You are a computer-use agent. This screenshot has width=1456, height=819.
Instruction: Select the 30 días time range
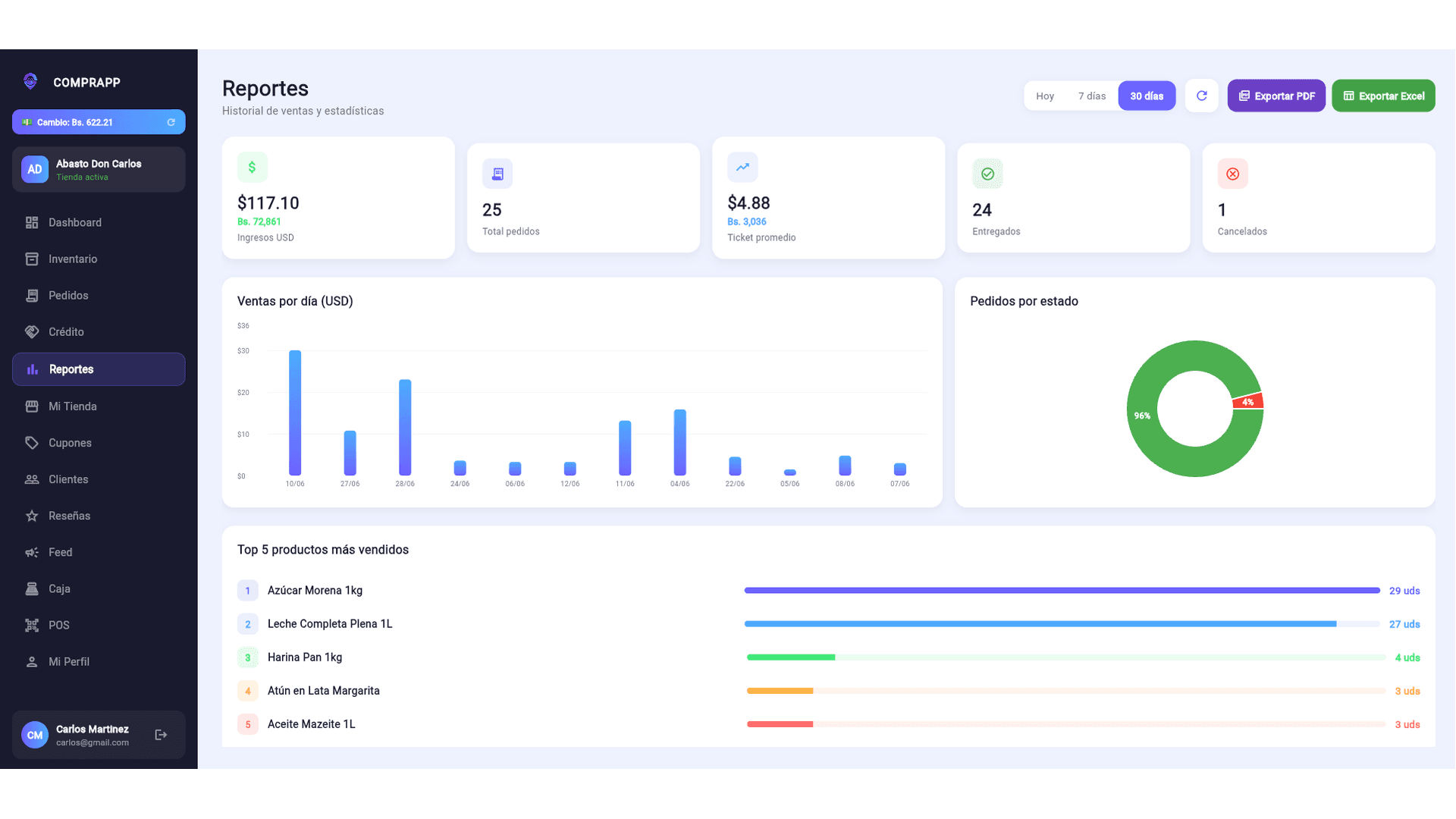click(1147, 96)
